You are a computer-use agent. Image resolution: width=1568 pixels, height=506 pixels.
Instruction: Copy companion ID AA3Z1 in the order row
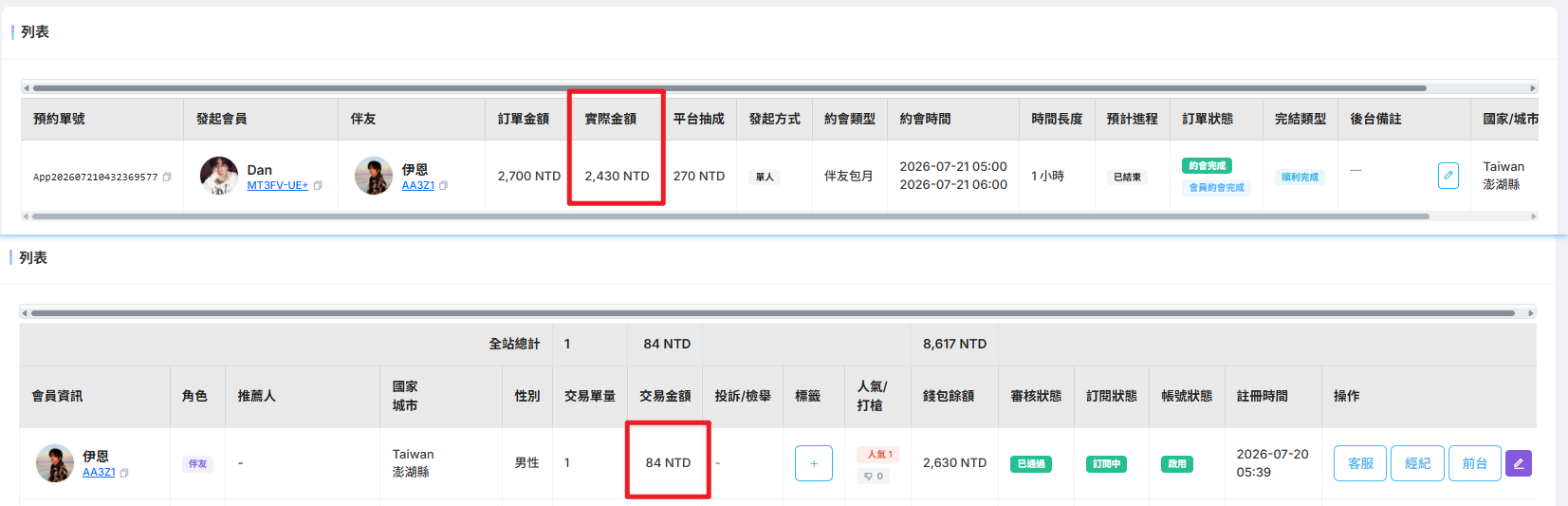pos(443,185)
